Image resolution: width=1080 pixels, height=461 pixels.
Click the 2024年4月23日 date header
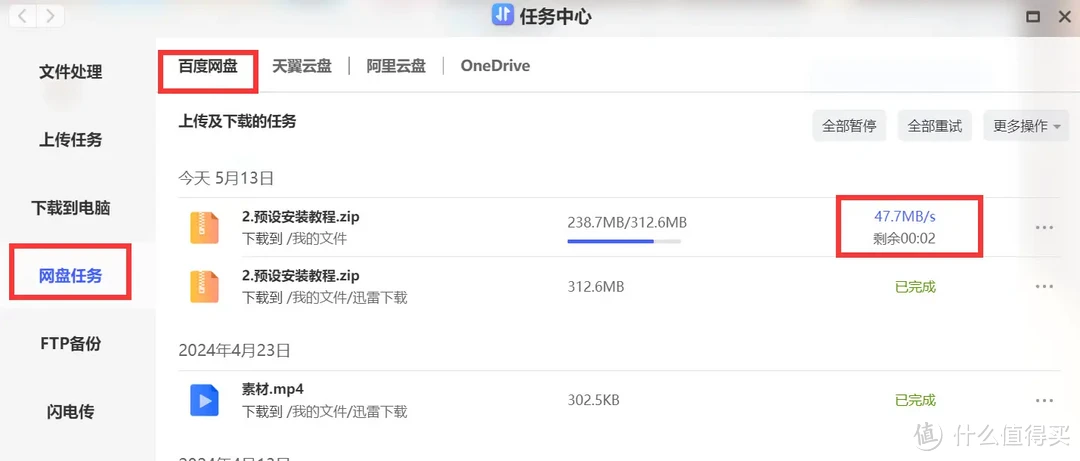[x=234, y=351]
